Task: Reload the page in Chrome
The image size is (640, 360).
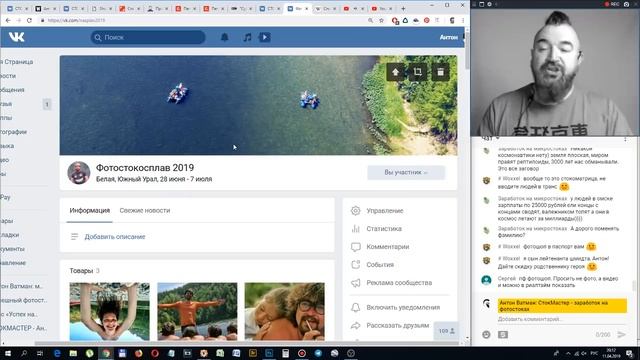Action: (x=29, y=20)
